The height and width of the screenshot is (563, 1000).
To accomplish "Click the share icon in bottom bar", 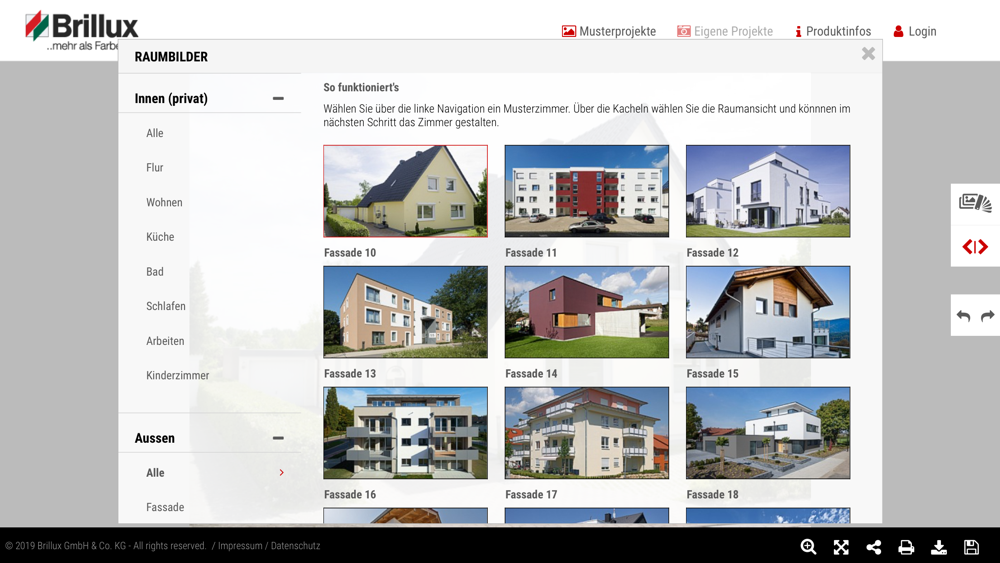I will pyautogui.click(x=874, y=546).
